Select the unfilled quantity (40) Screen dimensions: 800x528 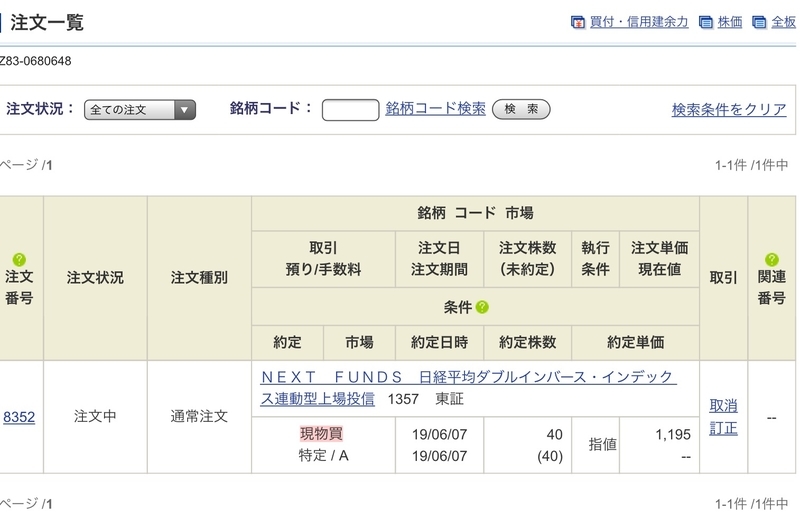tap(550, 456)
